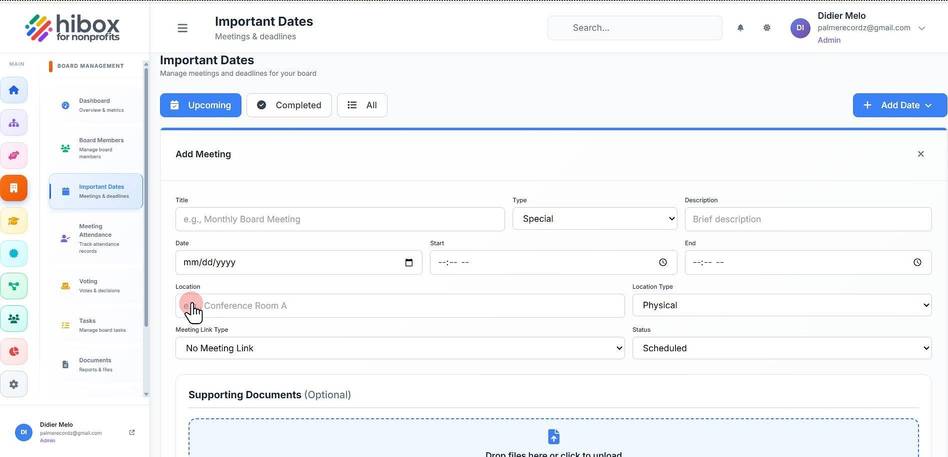948x457 pixels.
Task: Click the Date mm/dd/yyyy field
Action: [299, 262]
